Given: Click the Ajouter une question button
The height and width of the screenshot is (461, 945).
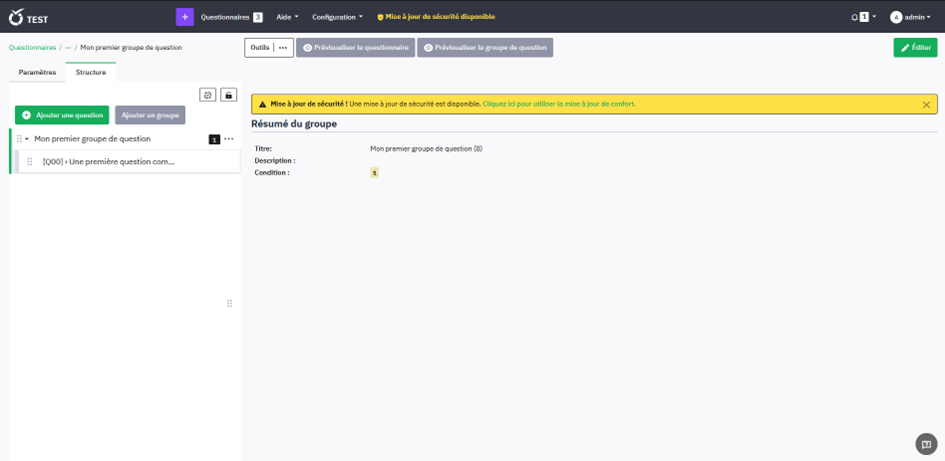Looking at the screenshot, I should coord(62,115).
